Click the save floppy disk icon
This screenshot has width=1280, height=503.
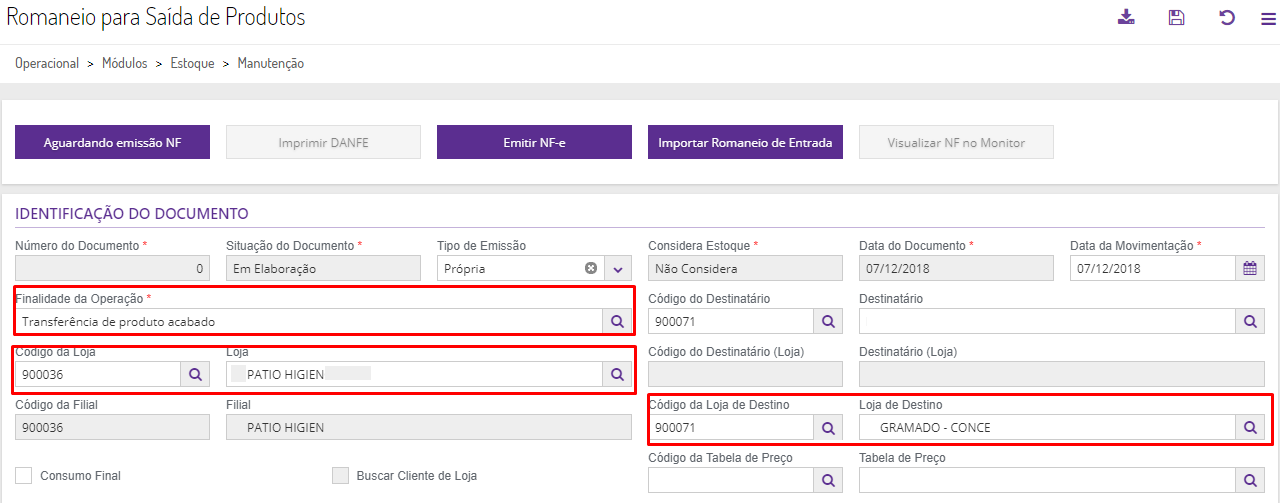[x=1177, y=17]
